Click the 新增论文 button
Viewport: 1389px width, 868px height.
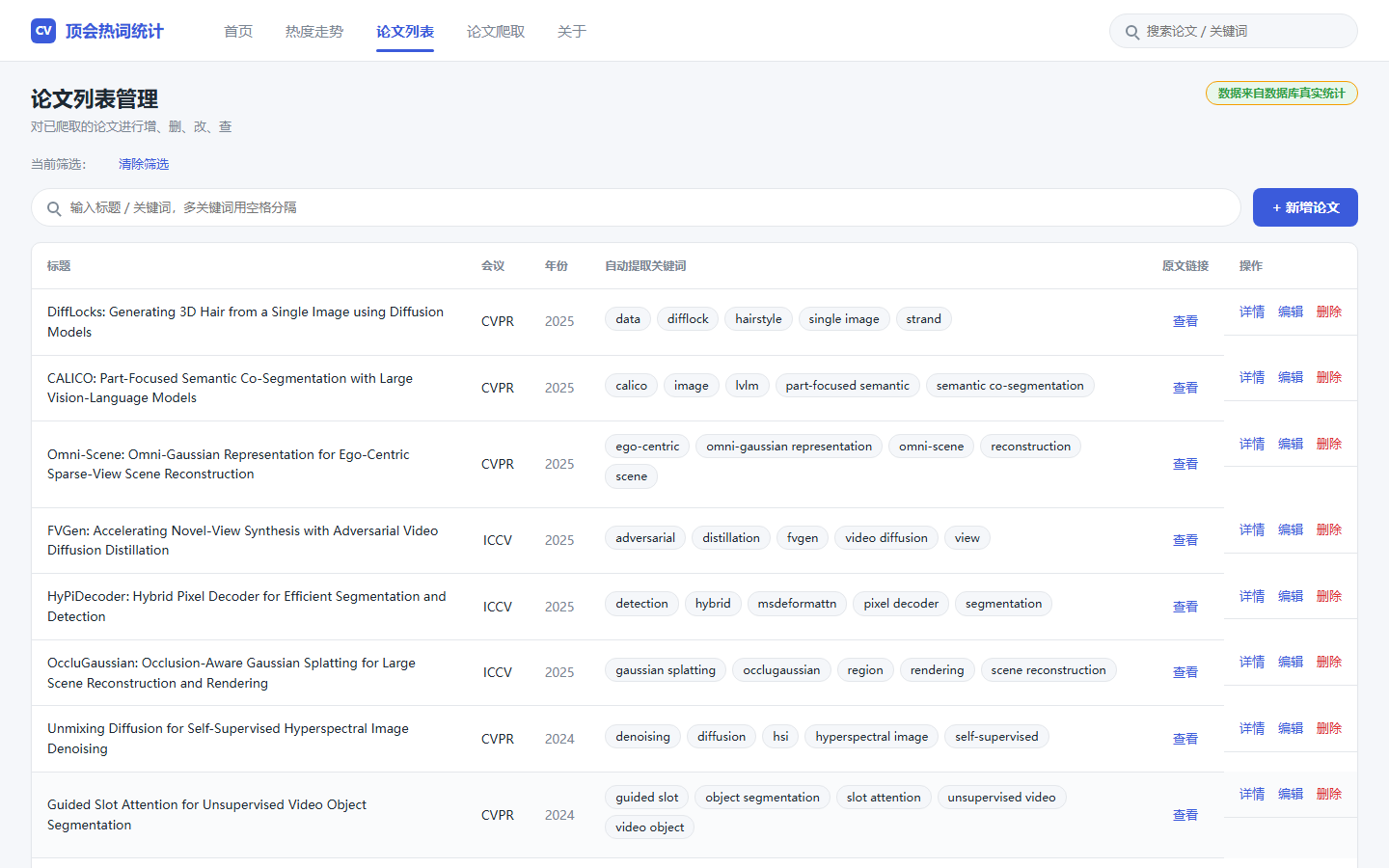pos(1305,207)
